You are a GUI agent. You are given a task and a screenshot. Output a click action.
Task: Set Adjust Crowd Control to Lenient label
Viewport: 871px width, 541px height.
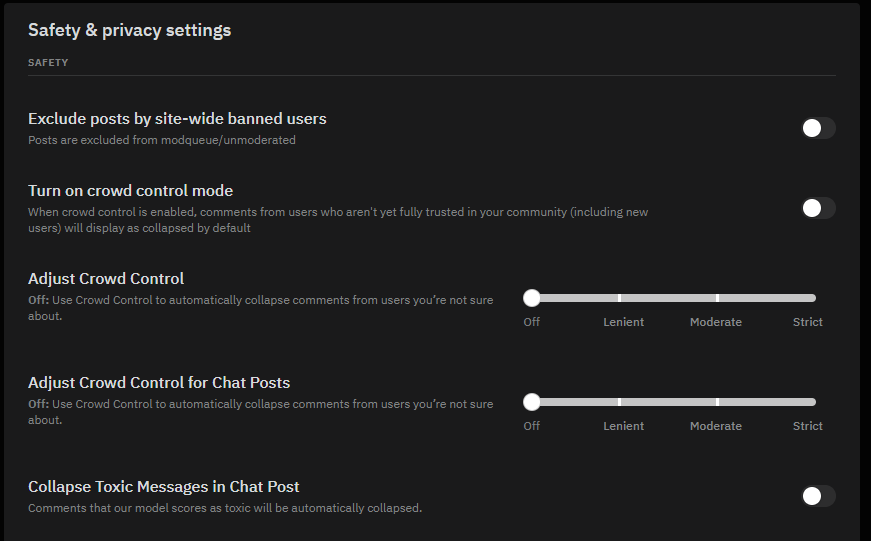(623, 322)
